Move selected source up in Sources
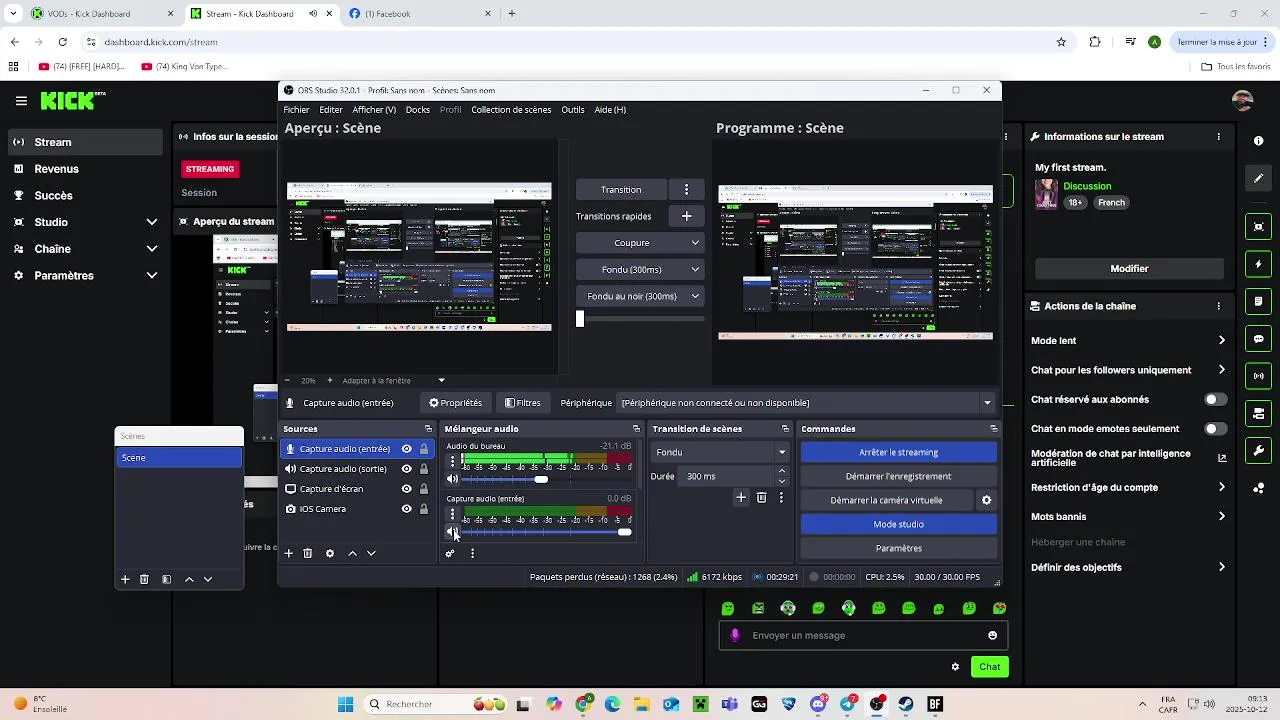The width and height of the screenshot is (1280, 720). (352, 553)
